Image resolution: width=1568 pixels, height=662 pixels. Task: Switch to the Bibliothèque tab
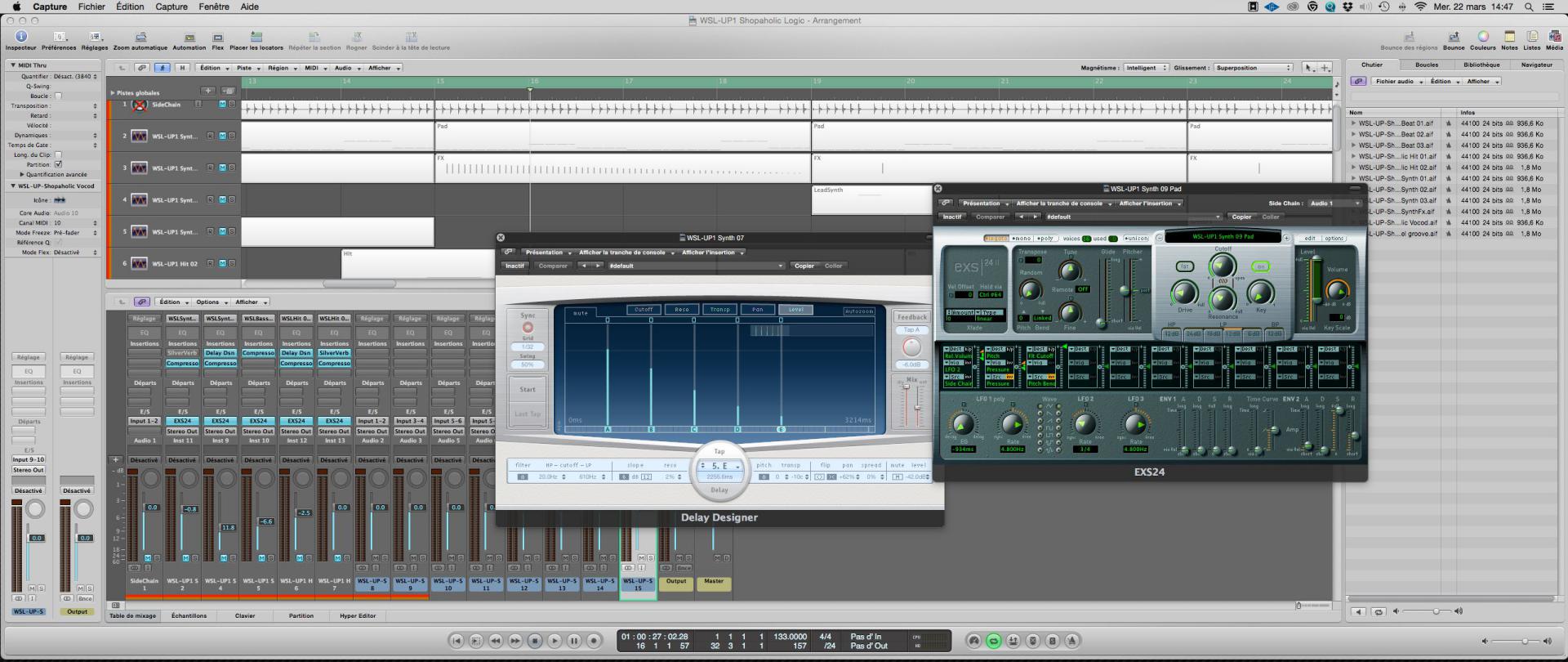pos(1481,65)
